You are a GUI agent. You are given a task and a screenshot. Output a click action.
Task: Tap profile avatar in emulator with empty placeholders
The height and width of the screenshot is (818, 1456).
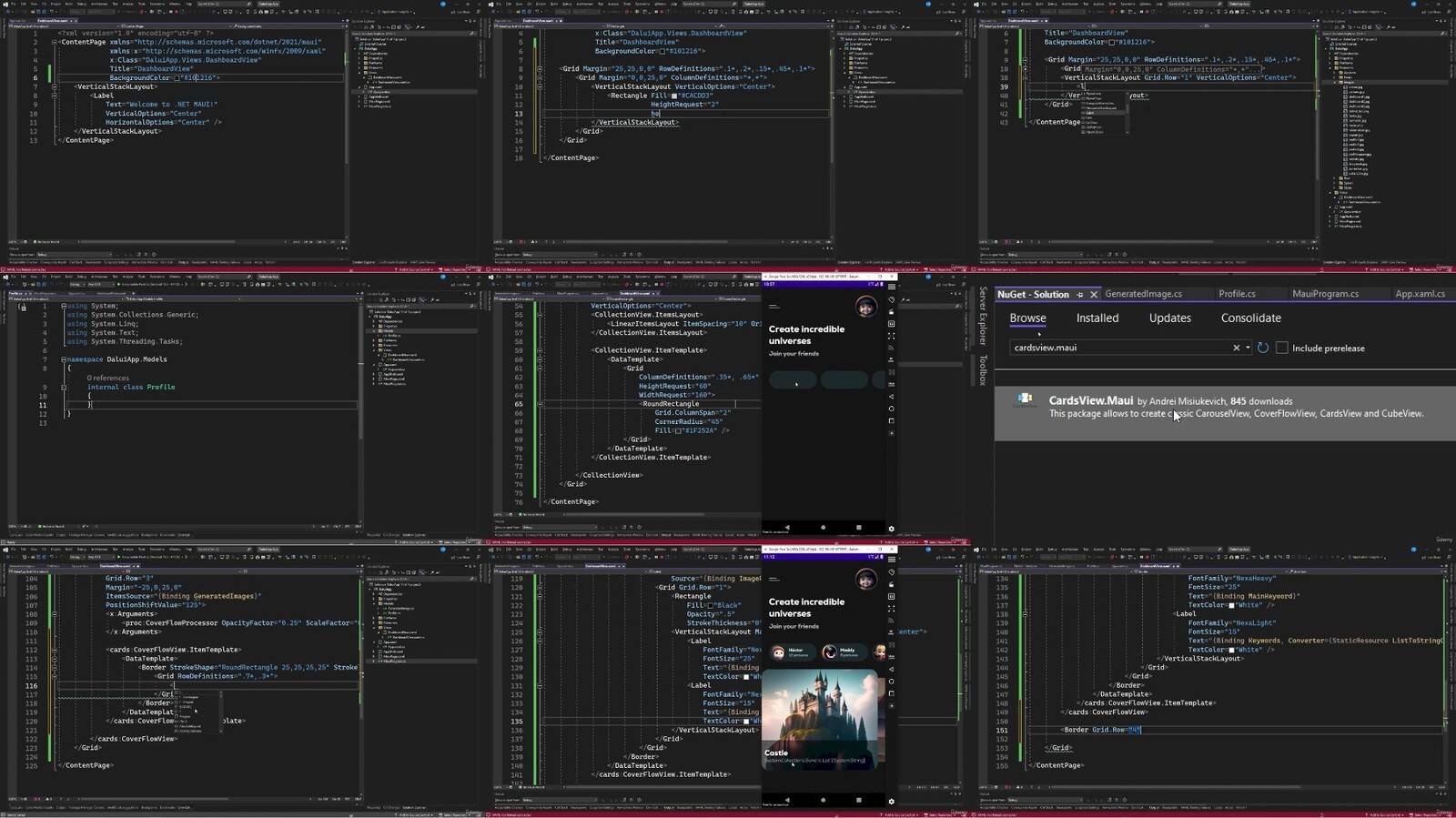pyautogui.click(x=865, y=307)
